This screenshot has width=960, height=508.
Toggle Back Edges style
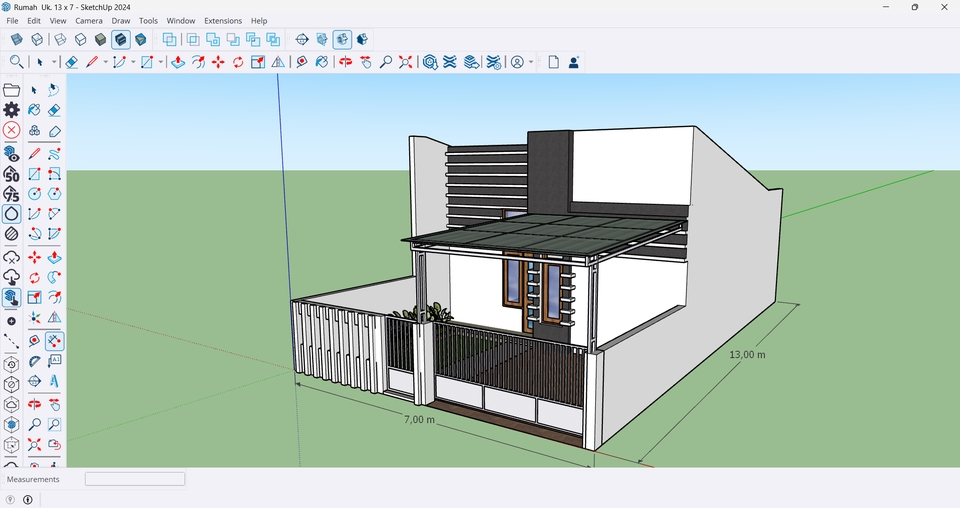(37, 40)
